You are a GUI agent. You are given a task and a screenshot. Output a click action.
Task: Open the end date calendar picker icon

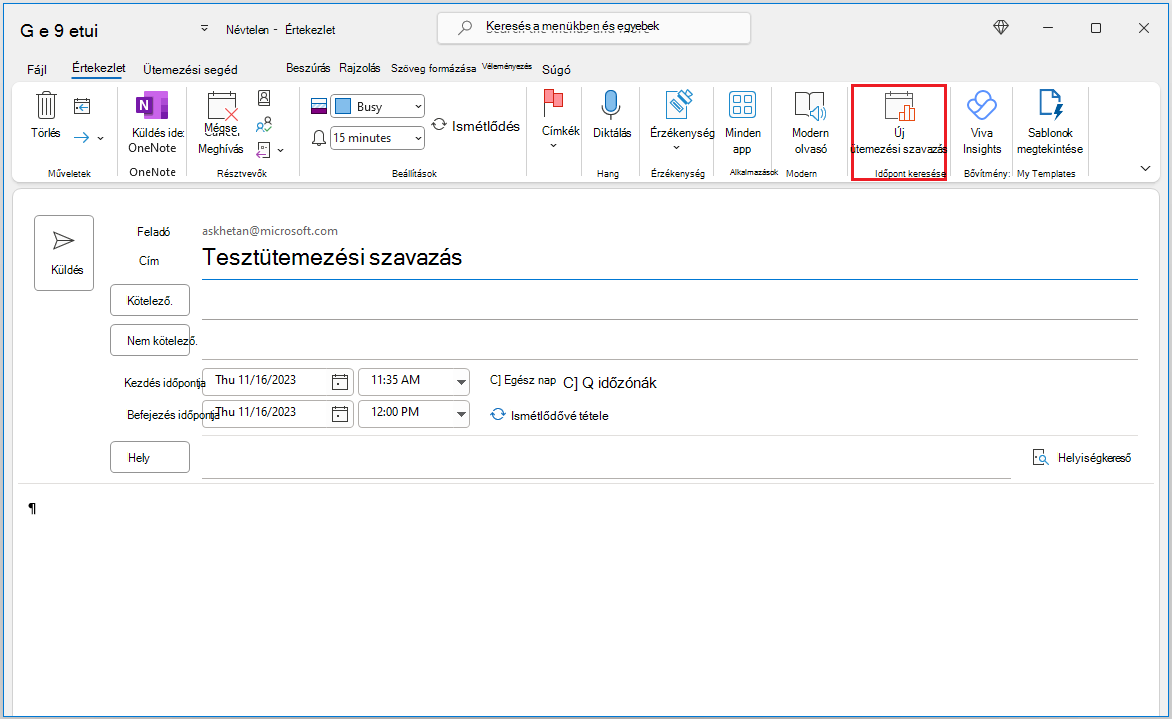click(x=340, y=414)
